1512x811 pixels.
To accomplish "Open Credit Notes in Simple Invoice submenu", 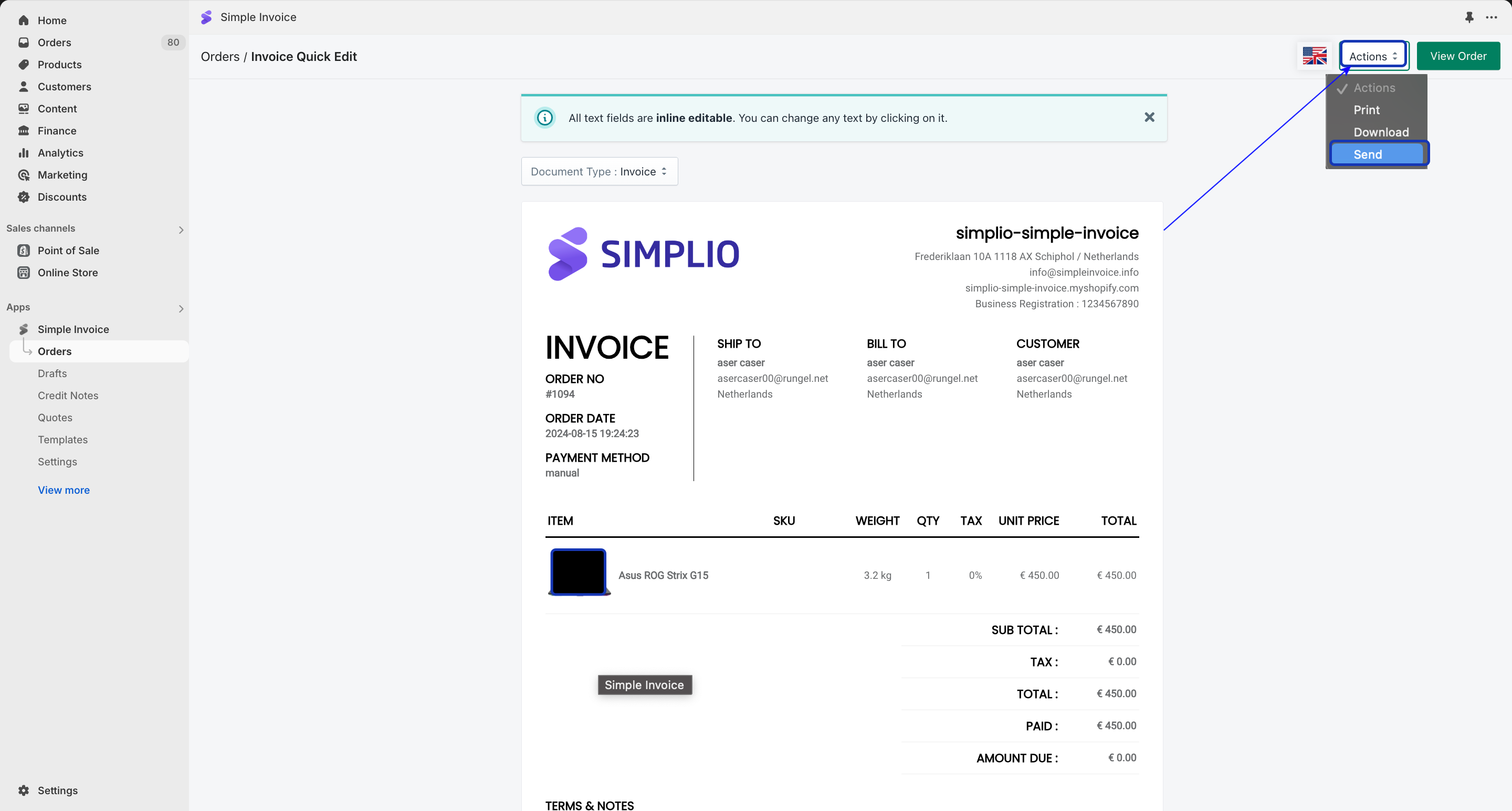I will coord(68,395).
